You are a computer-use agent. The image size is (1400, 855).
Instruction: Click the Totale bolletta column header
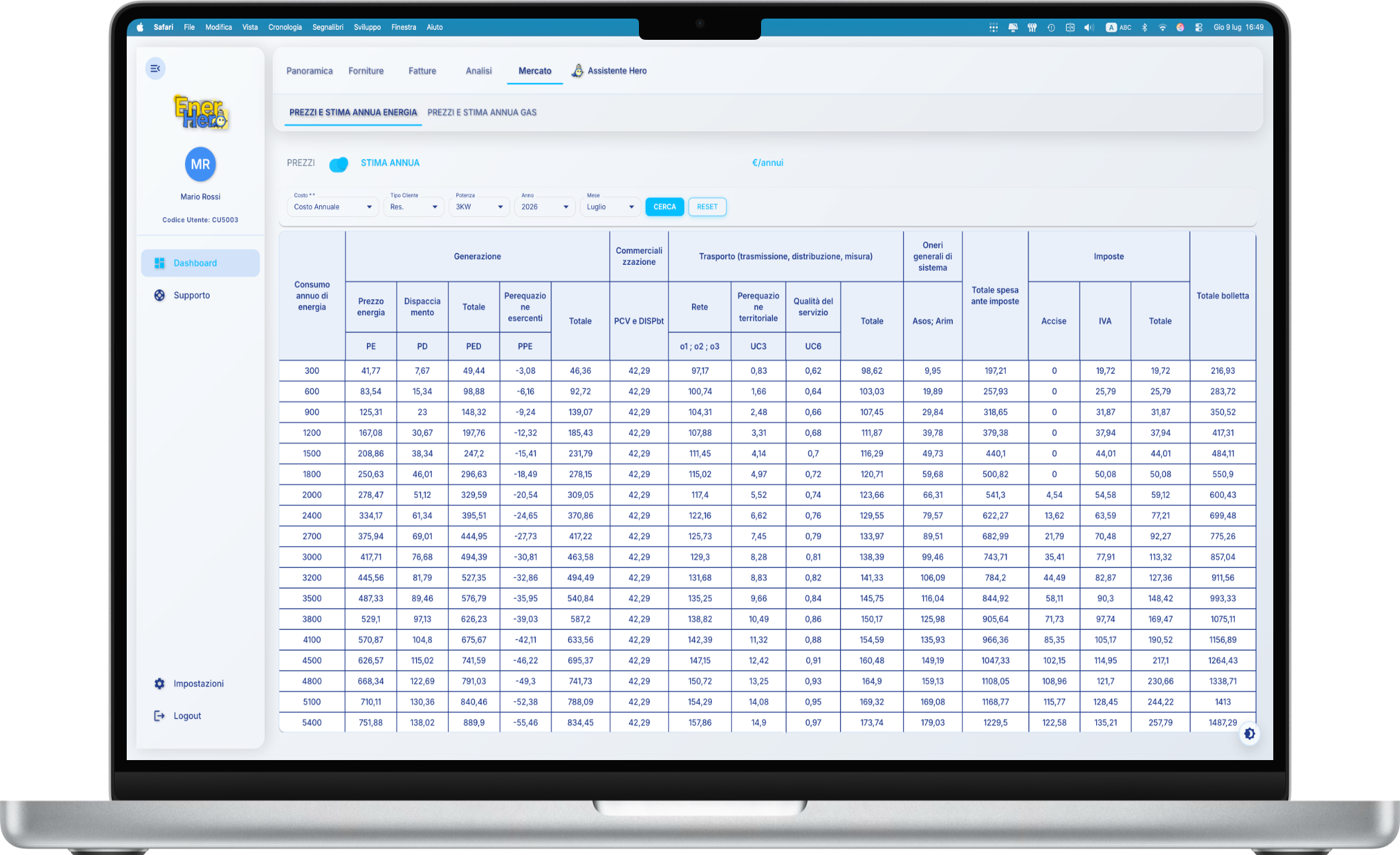(1222, 296)
